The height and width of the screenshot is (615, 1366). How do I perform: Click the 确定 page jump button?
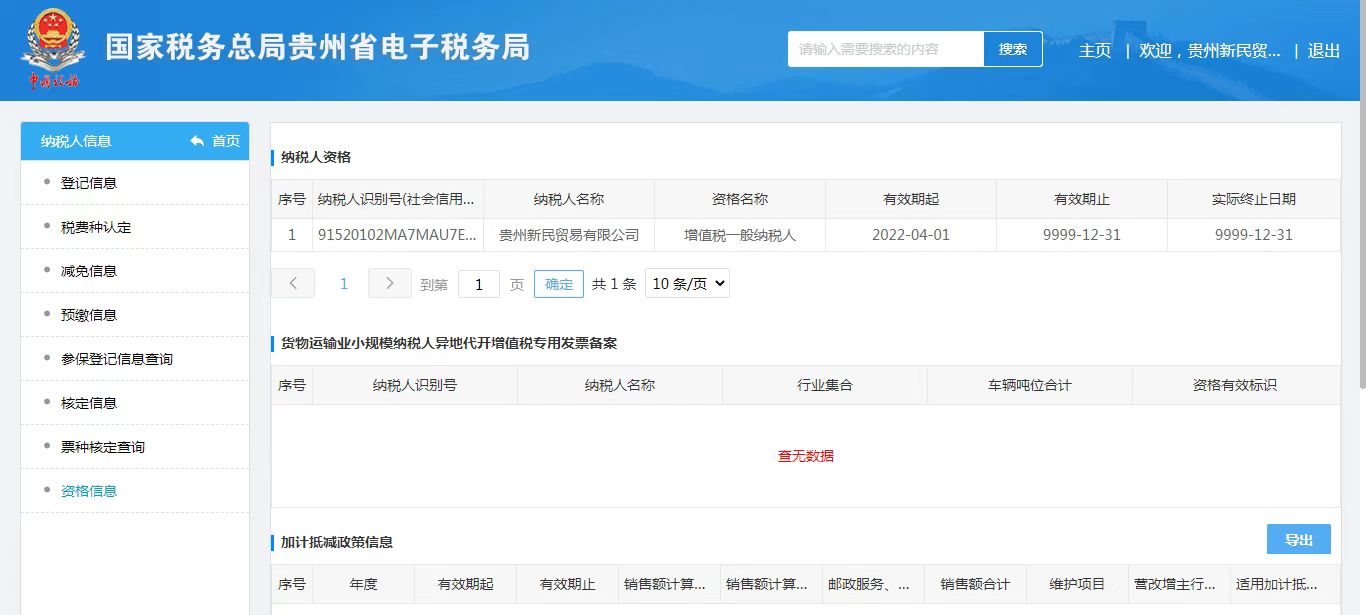click(559, 284)
